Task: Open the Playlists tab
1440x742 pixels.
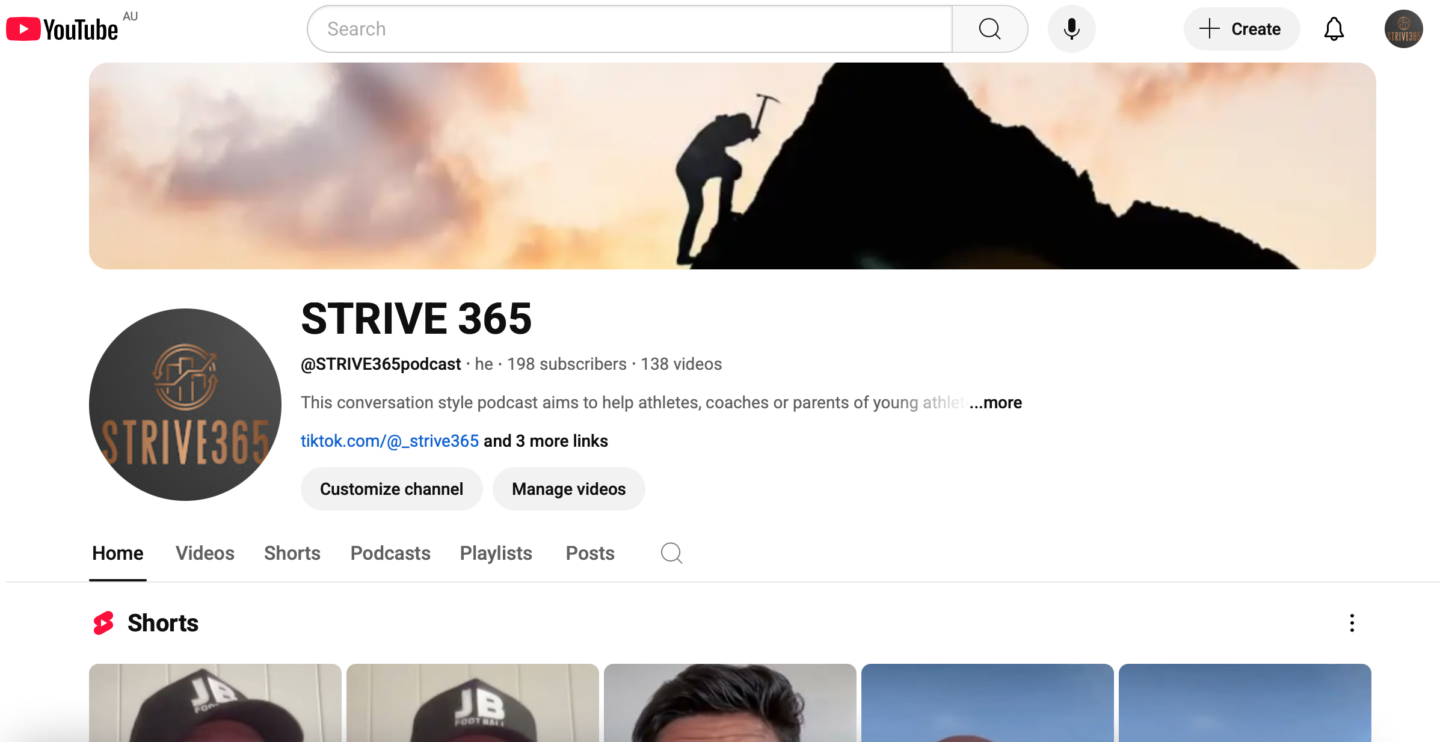Action: click(496, 553)
